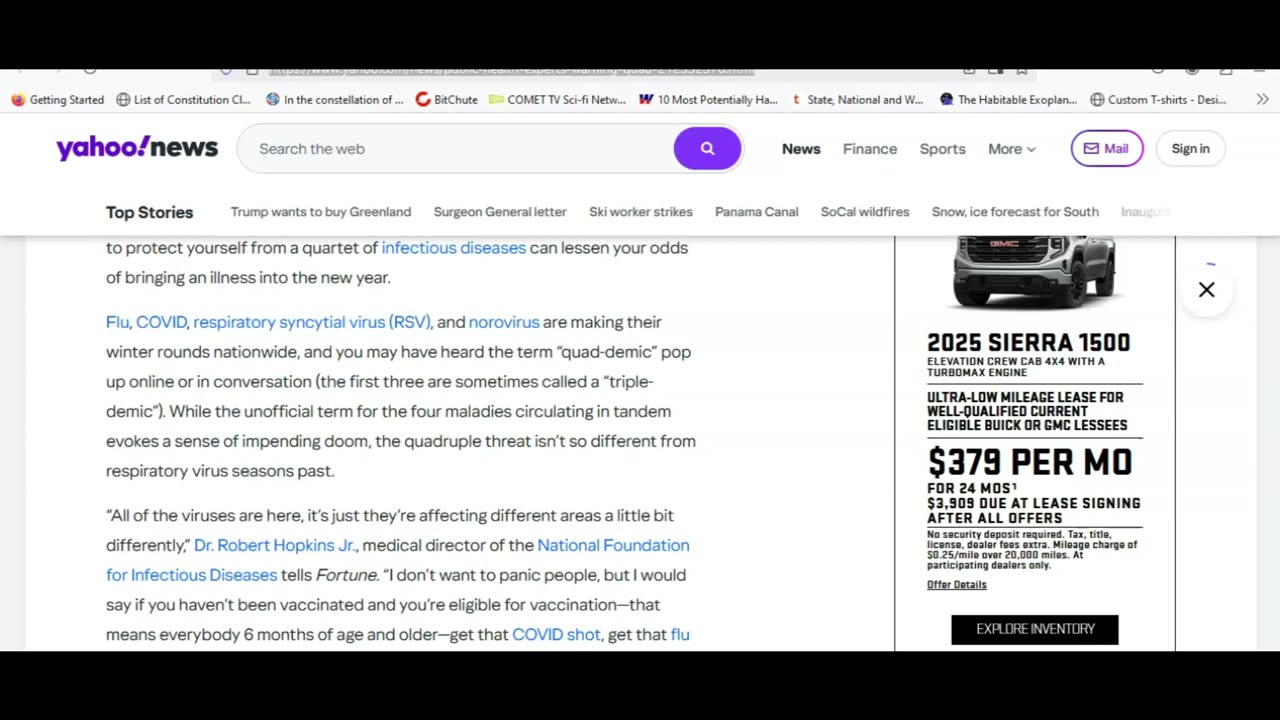Click the browser address bar URL
The image size is (1280, 720).
(512, 70)
